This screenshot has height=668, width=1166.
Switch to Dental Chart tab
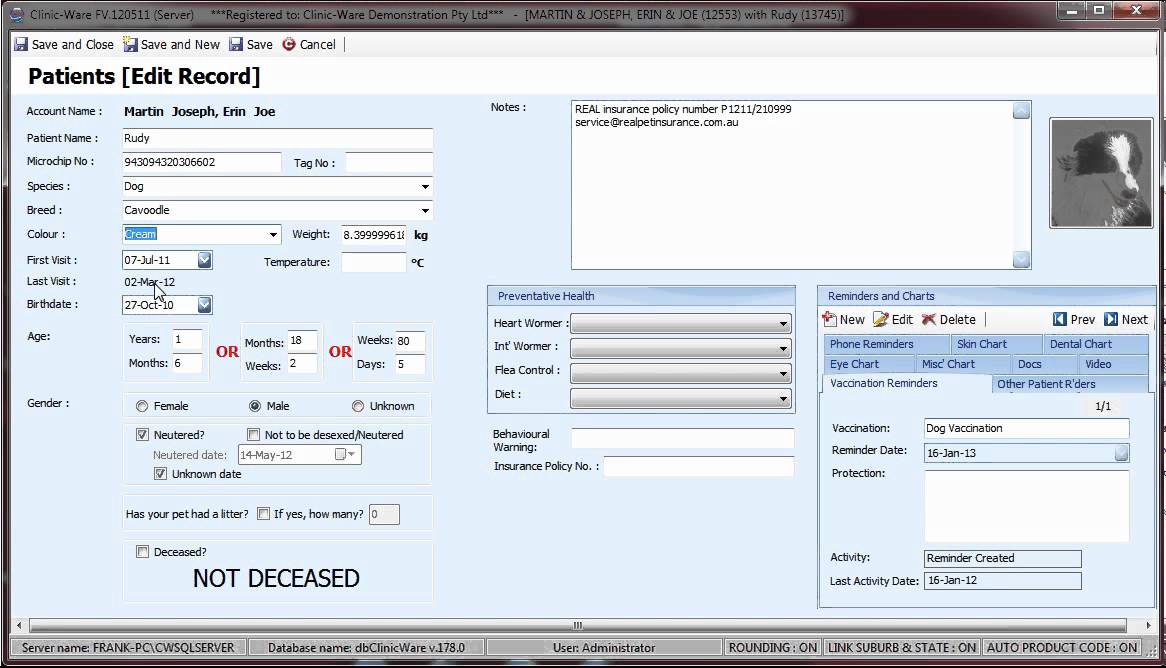coord(1096,344)
